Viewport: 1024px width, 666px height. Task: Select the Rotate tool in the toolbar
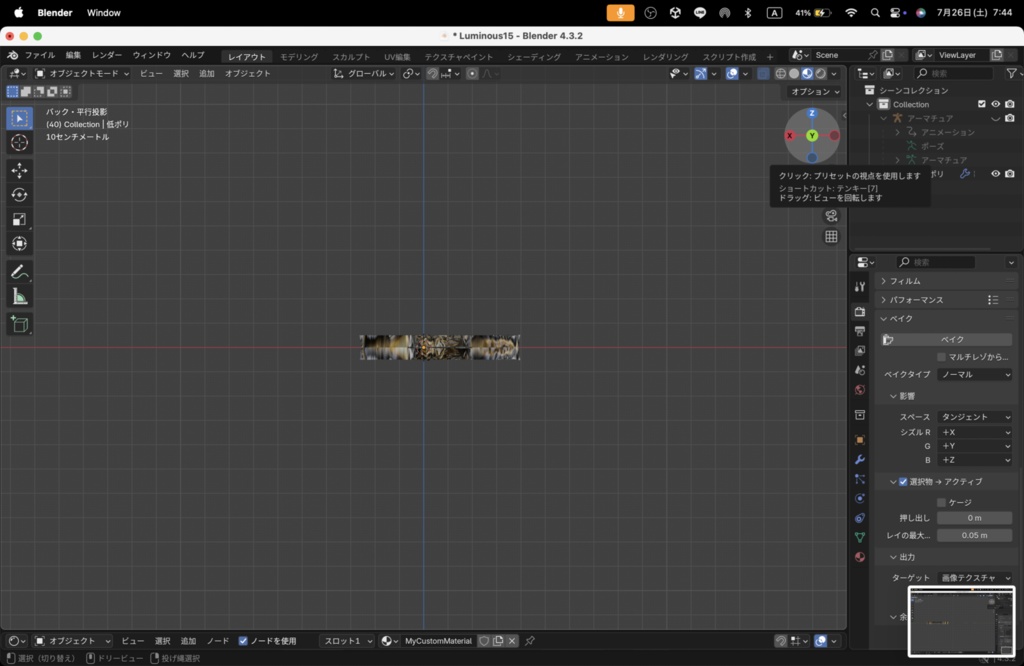coord(19,195)
